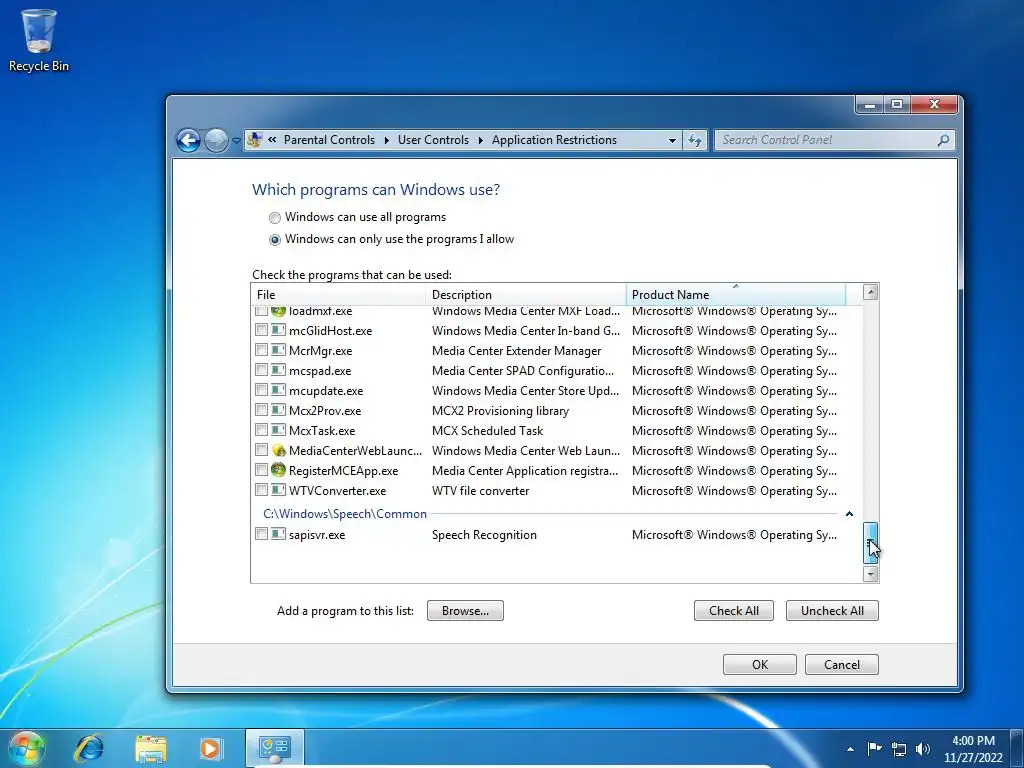Click the McrMgr.exe file icon
1024x768 pixels.
pos(278,350)
